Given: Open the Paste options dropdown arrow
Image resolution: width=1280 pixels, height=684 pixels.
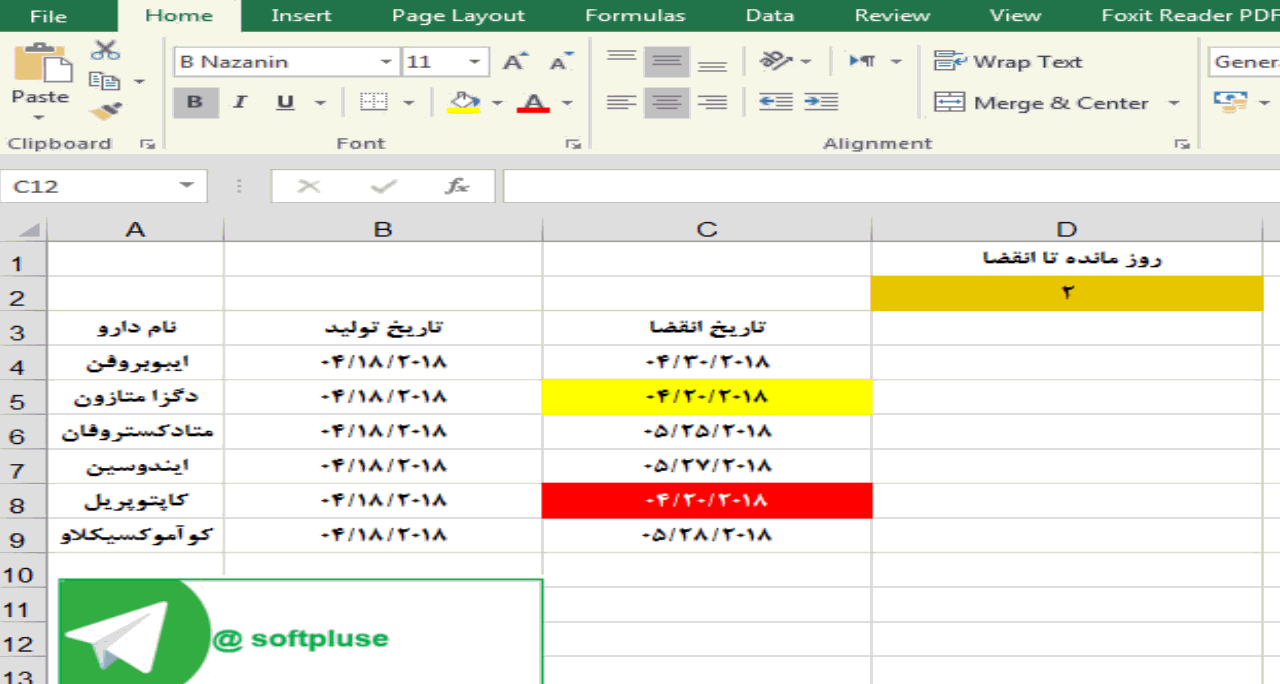Looking at the screenshot, I should pyautogui.click(x=41, y=117).
